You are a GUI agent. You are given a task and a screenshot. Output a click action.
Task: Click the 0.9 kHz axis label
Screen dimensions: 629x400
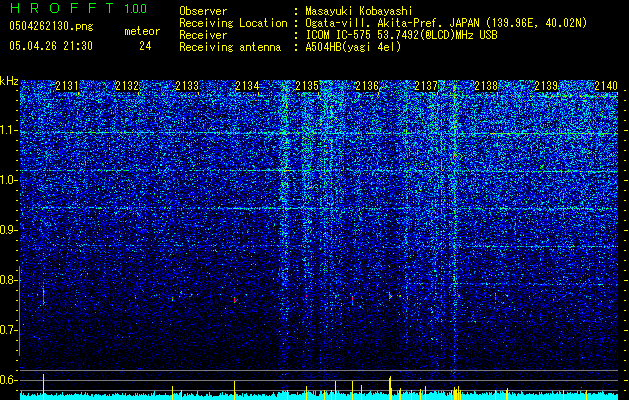[x=9, y=230]
